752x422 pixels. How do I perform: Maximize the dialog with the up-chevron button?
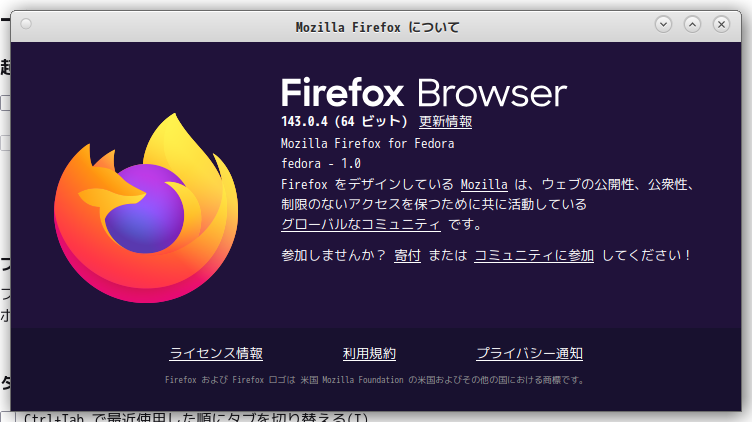692,24
